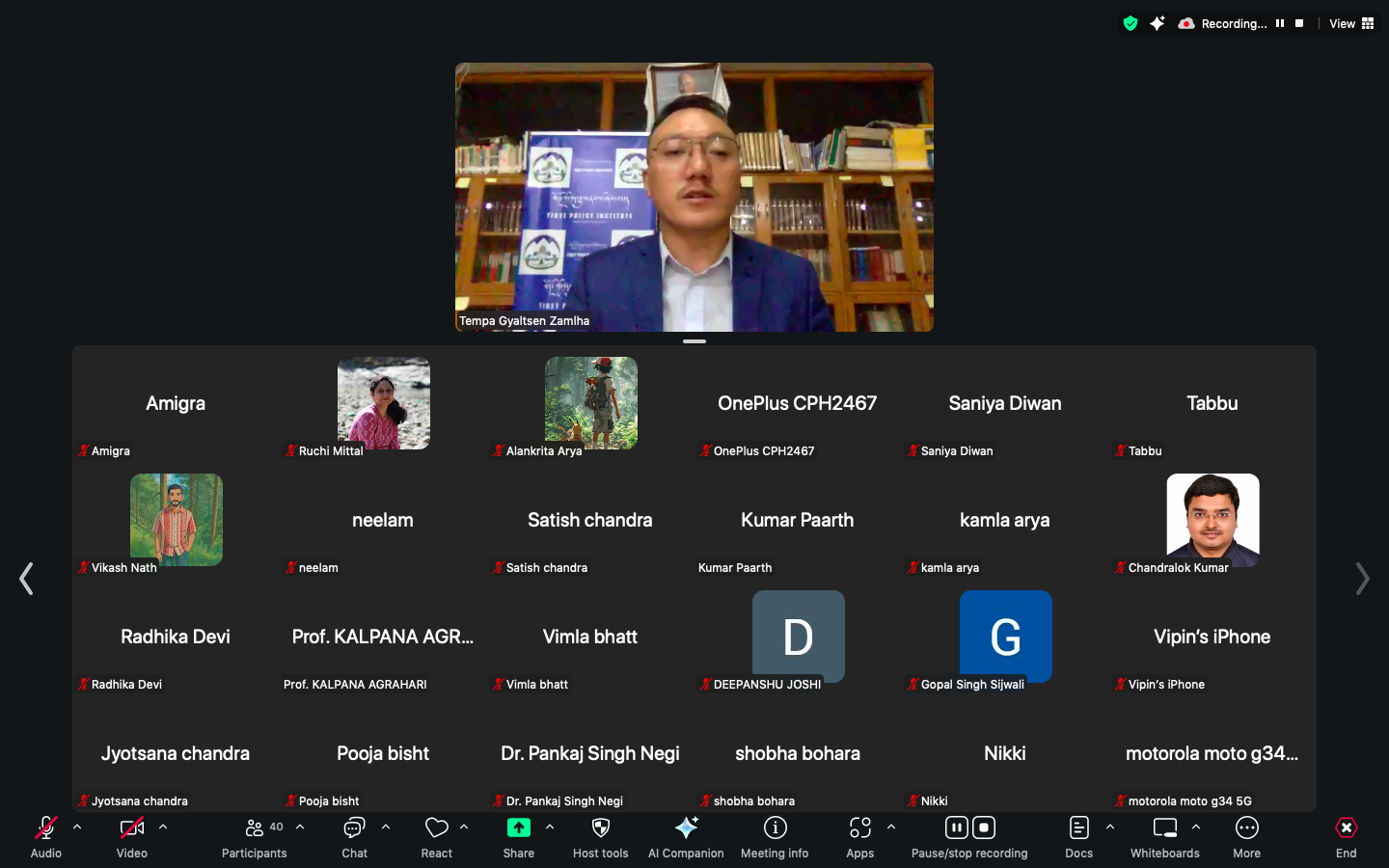This screenshot has height=868, width=1389.
Task: Go to next page of participants
Action: (x=1362, y=579)
